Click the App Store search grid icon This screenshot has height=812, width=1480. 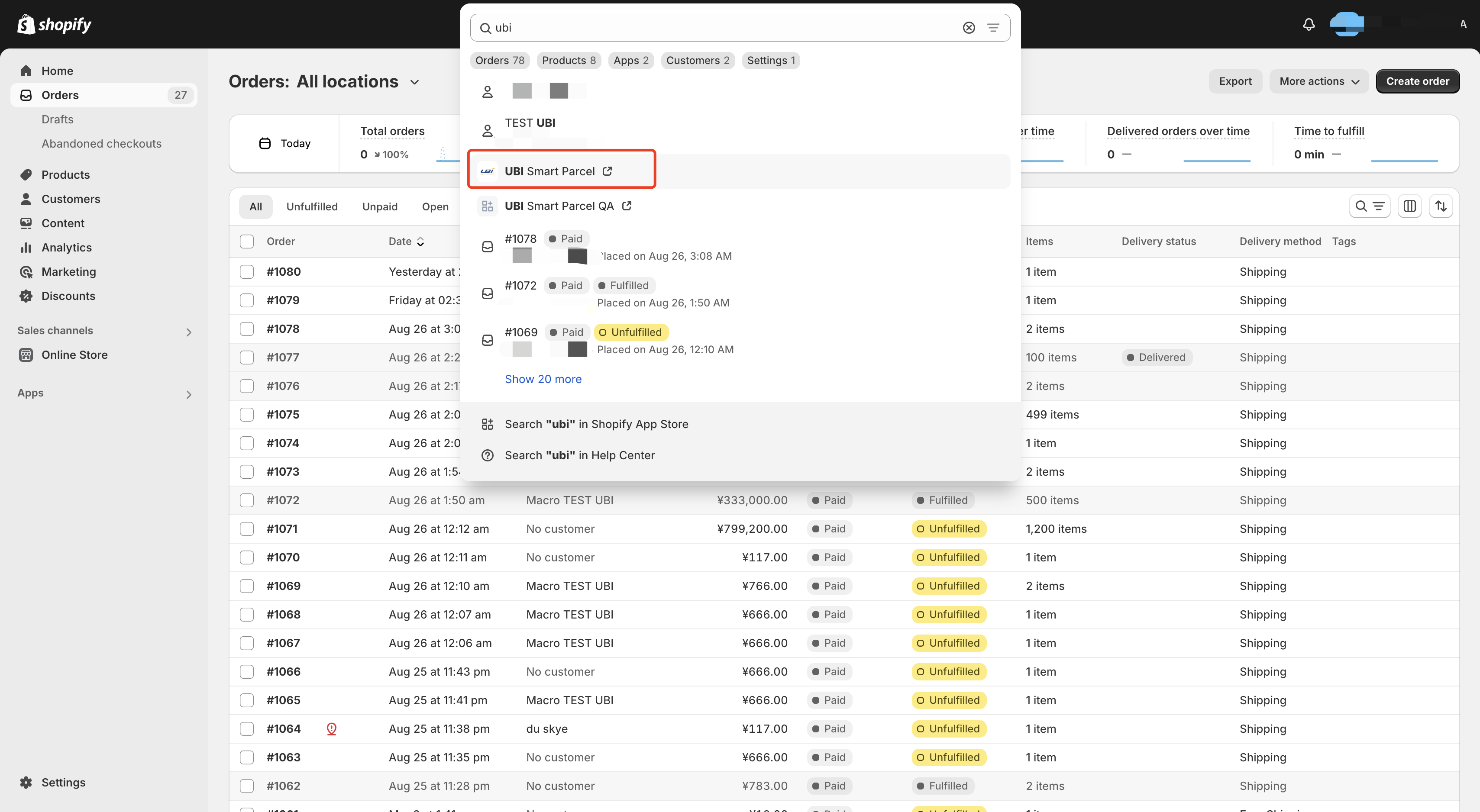(487, 424)
